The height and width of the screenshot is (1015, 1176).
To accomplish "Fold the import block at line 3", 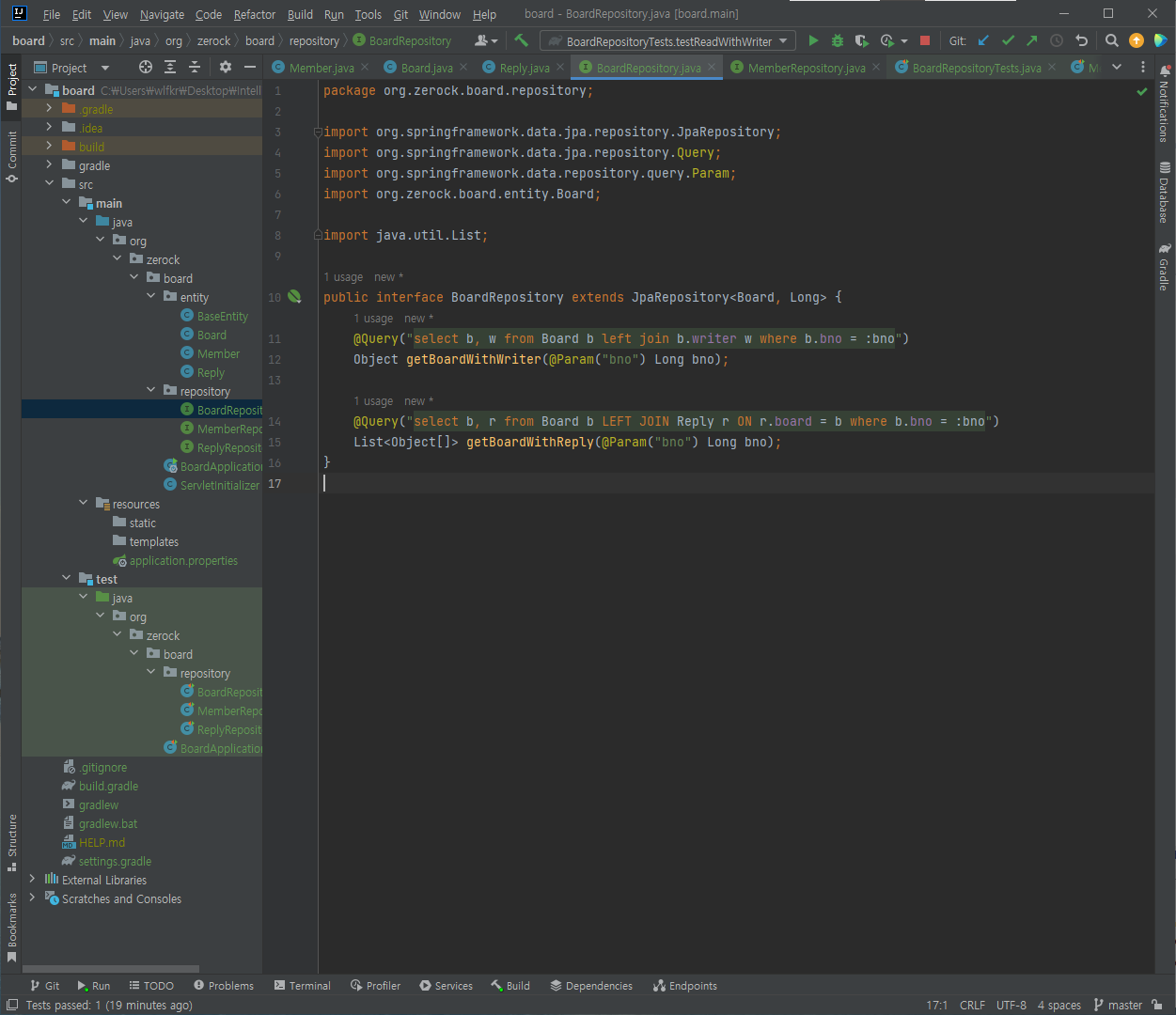I will (x=317, y=133).
